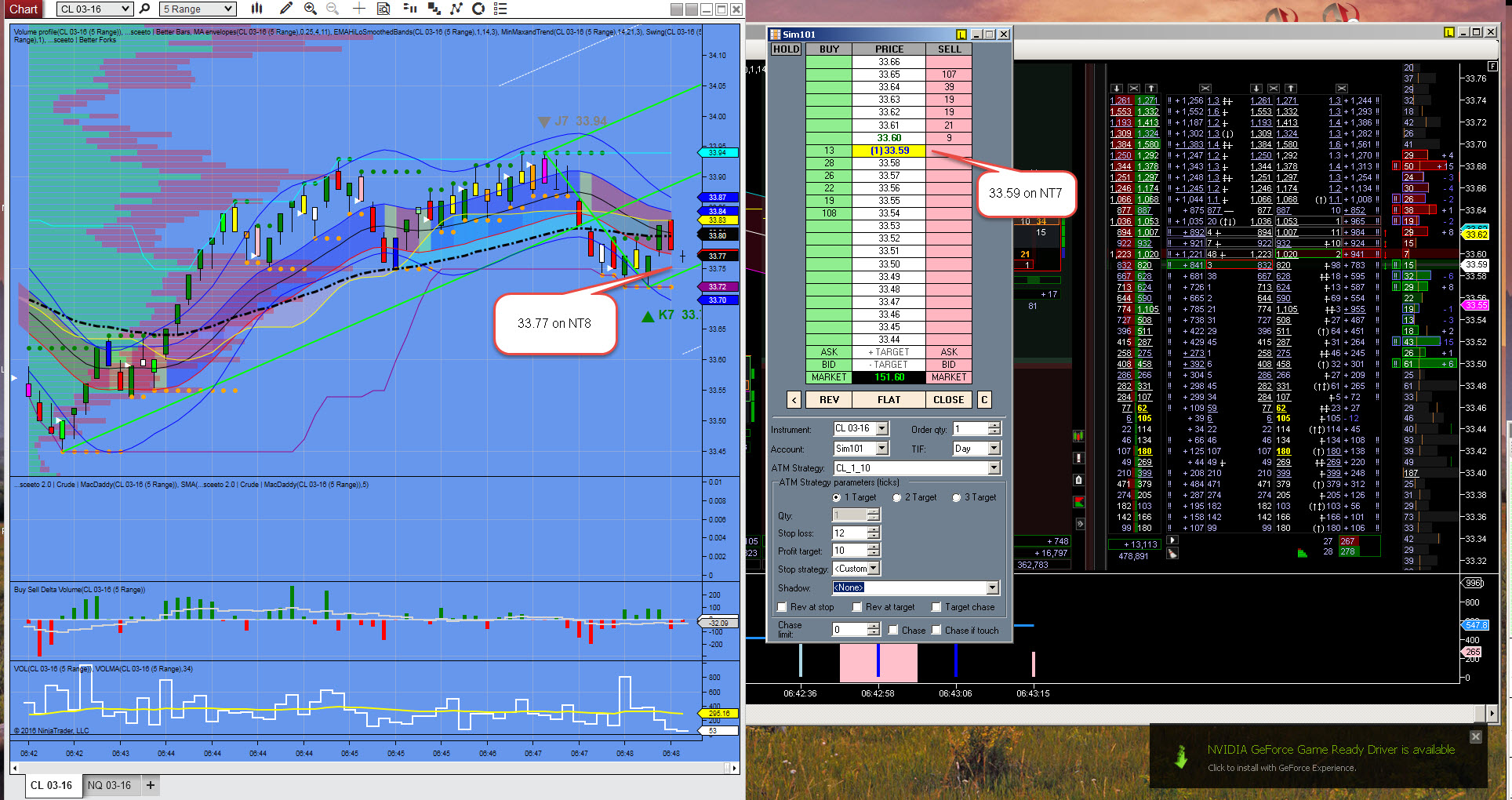The height and width of the screenshot is (800, 1512).
Task: Click the zoom in magnifier icon
Action: [311, 9]
